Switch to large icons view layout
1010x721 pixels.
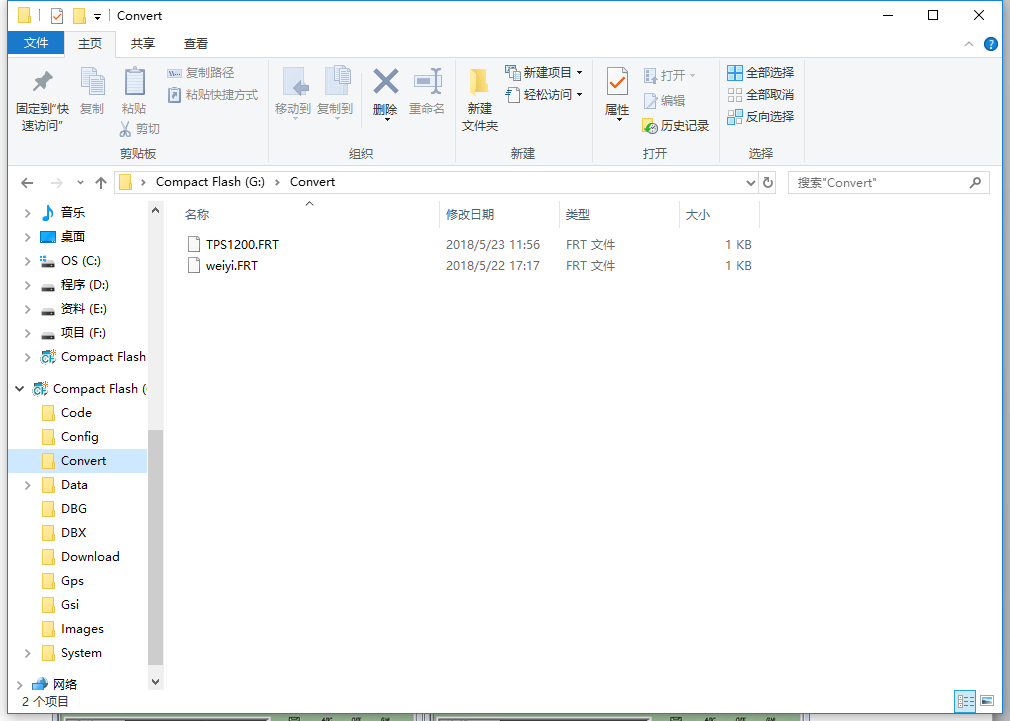[987, 700]
